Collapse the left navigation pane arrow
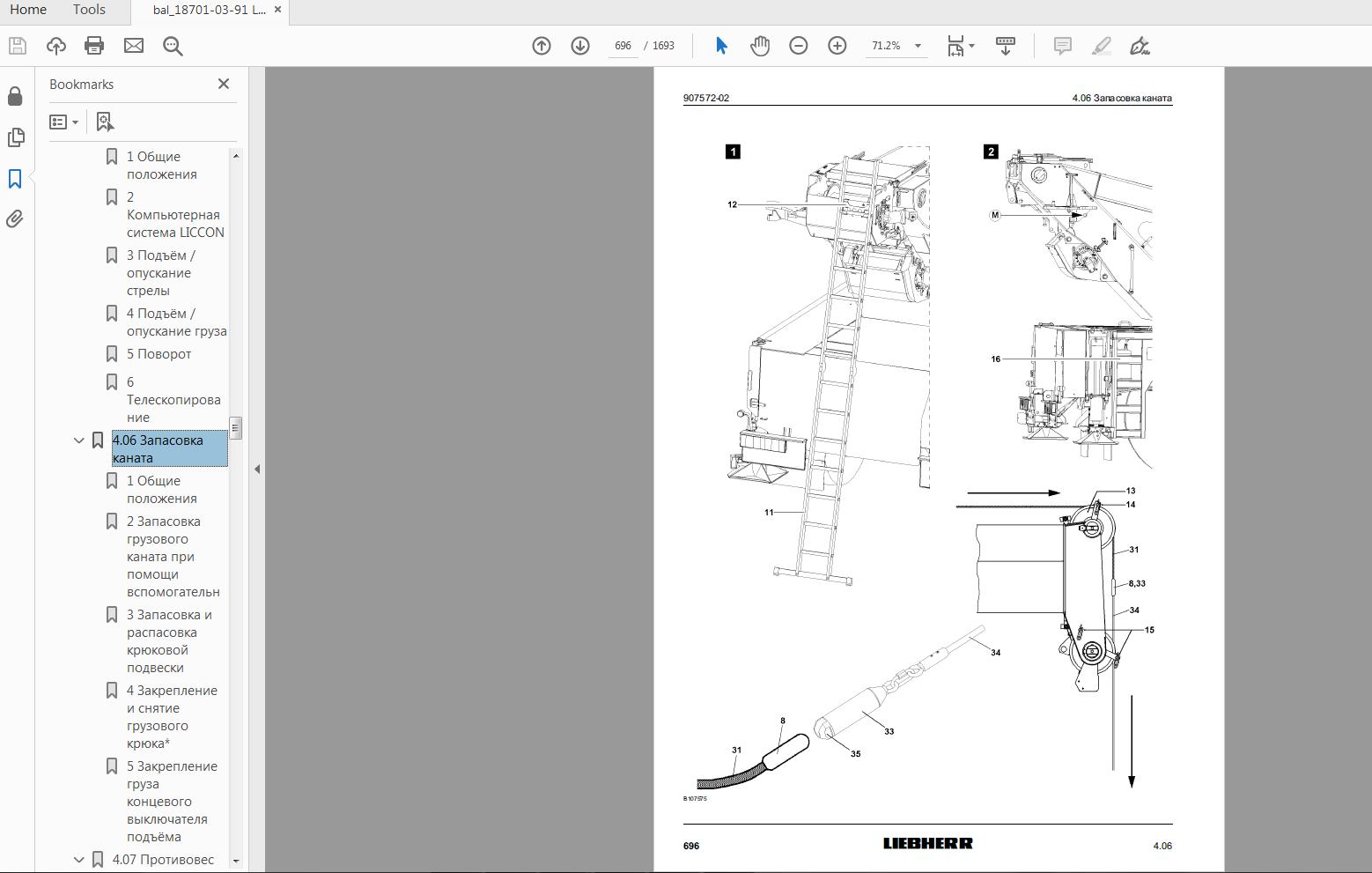This screenshot has width=1372, height=873. [257, 469]
